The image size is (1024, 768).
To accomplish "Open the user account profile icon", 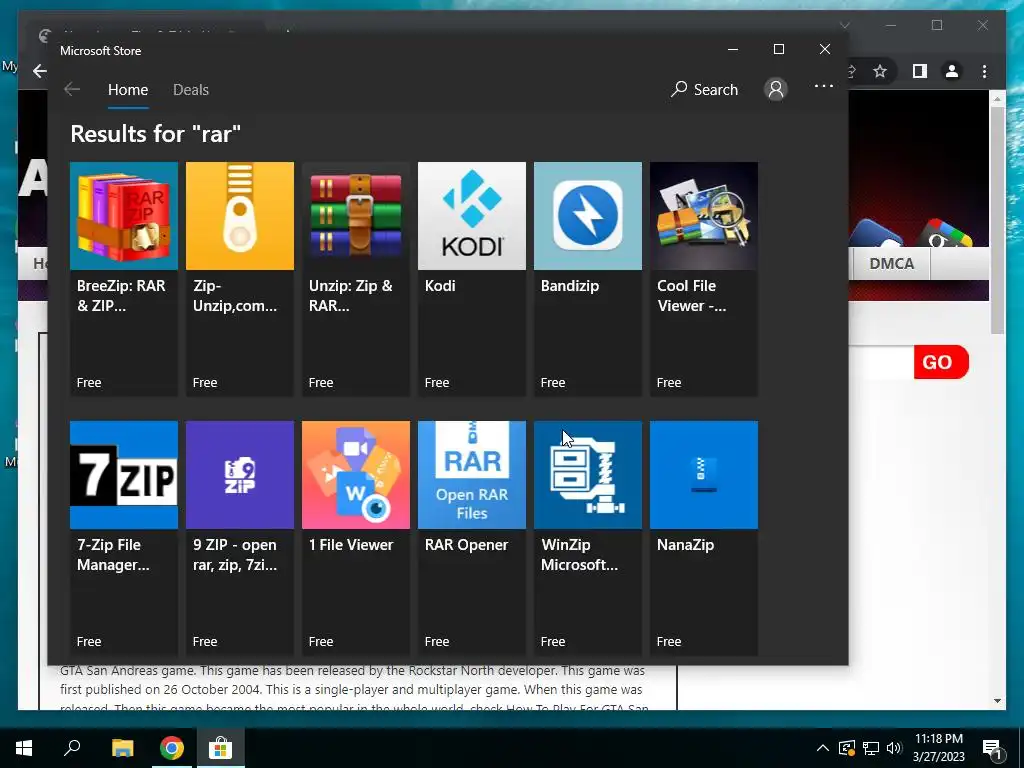I will pyautogui.click(x=776, y=89).
